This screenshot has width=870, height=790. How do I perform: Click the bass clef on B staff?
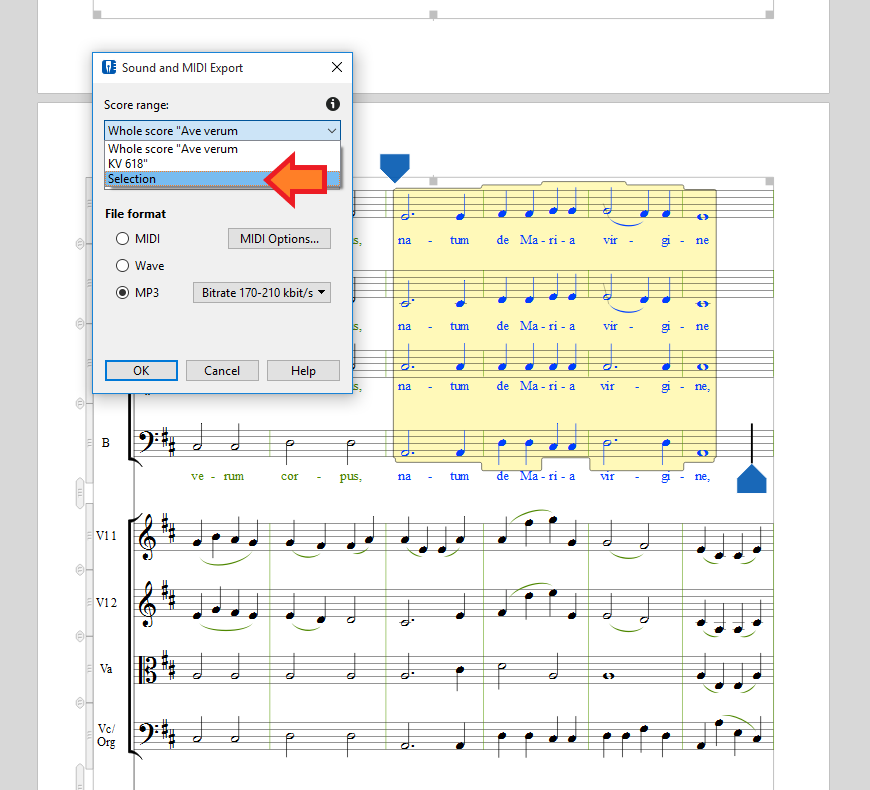click(x=150, y=441)
